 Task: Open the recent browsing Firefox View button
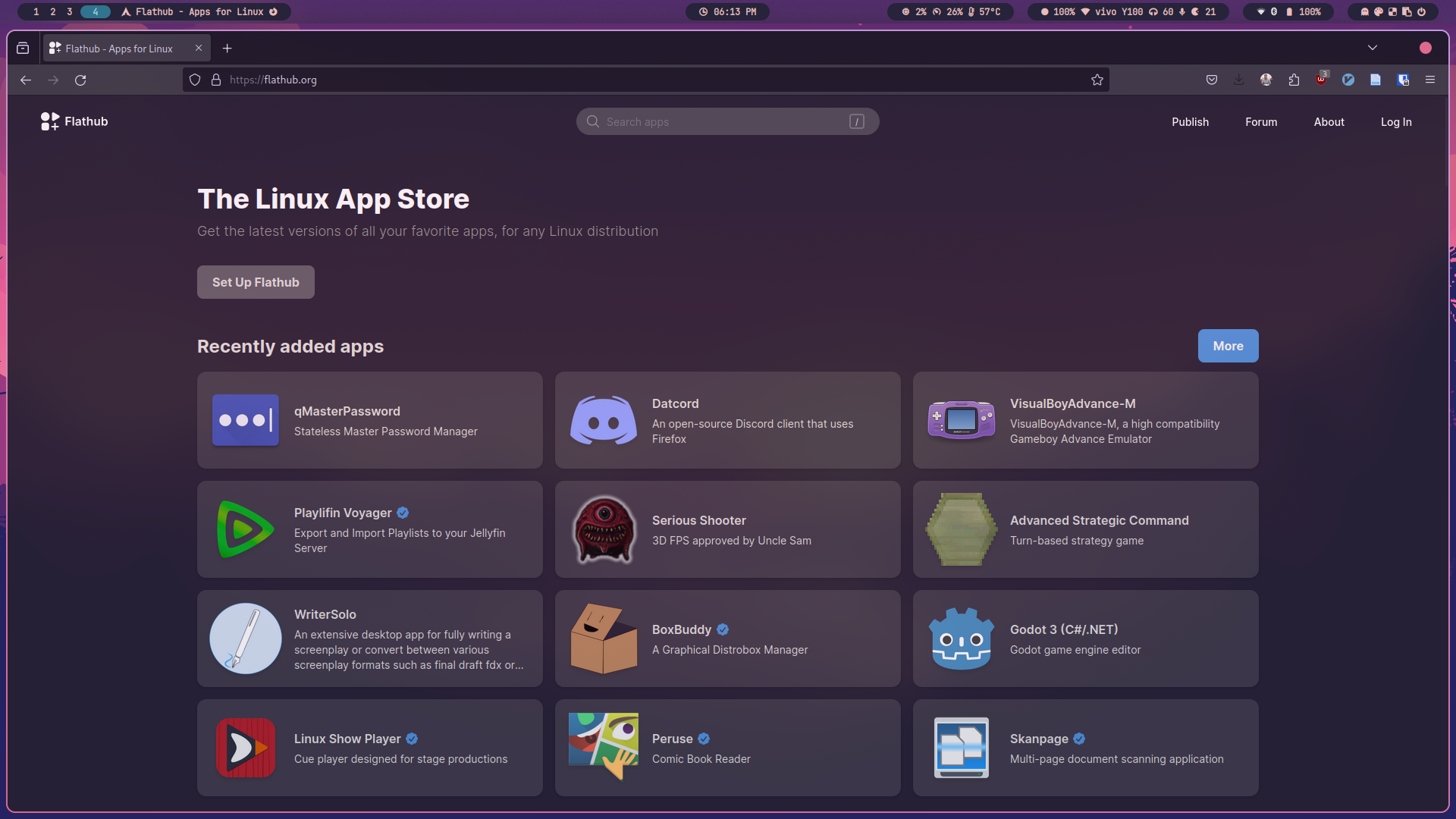pos(23,48)
